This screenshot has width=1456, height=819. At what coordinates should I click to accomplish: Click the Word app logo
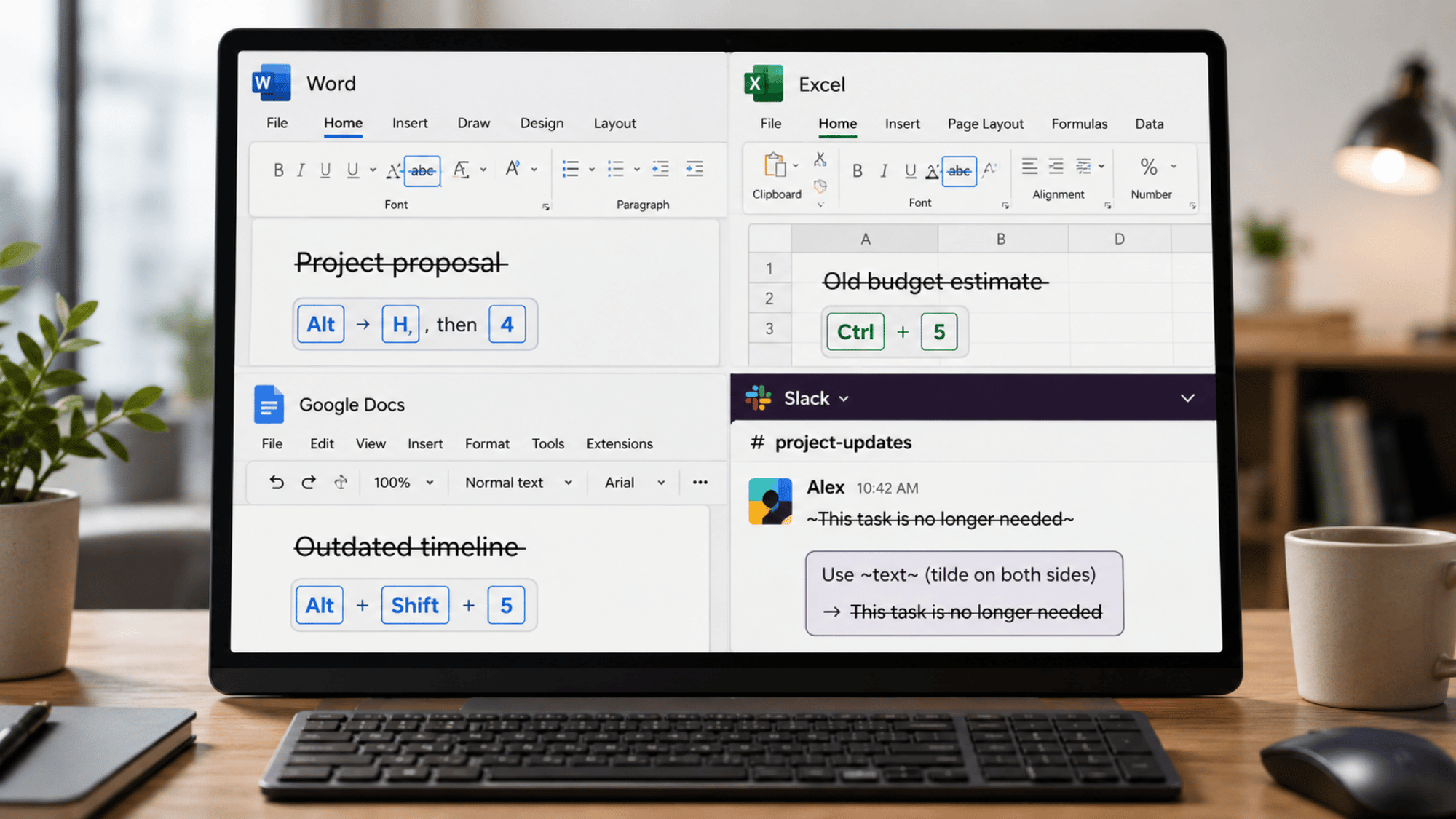pyautogui.click(x=272, y=82)
